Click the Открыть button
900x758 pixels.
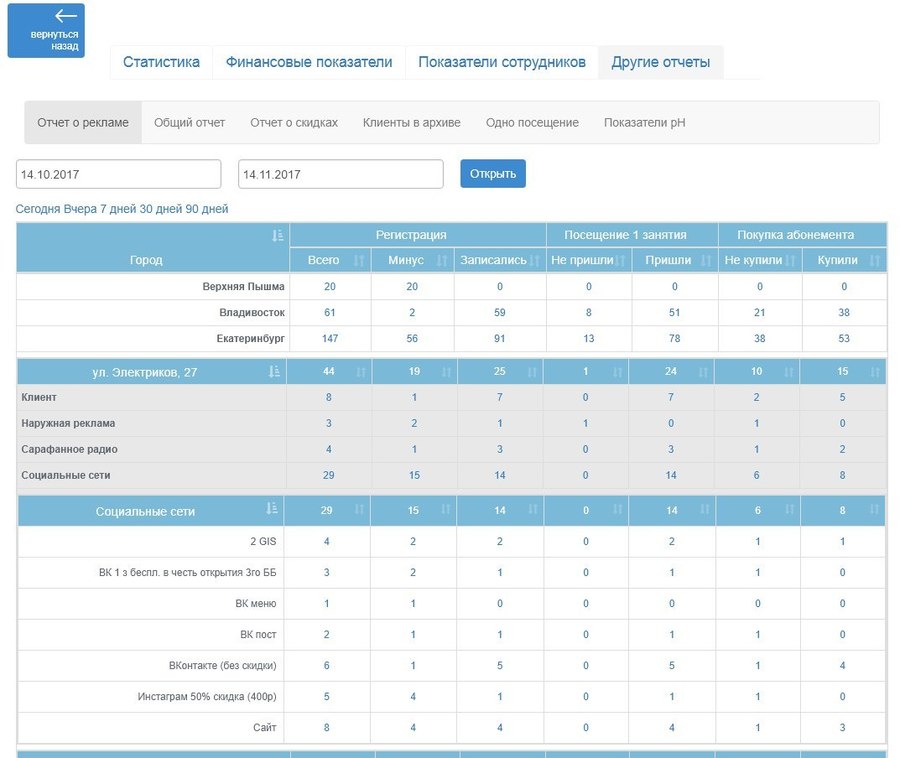[492, 173]
